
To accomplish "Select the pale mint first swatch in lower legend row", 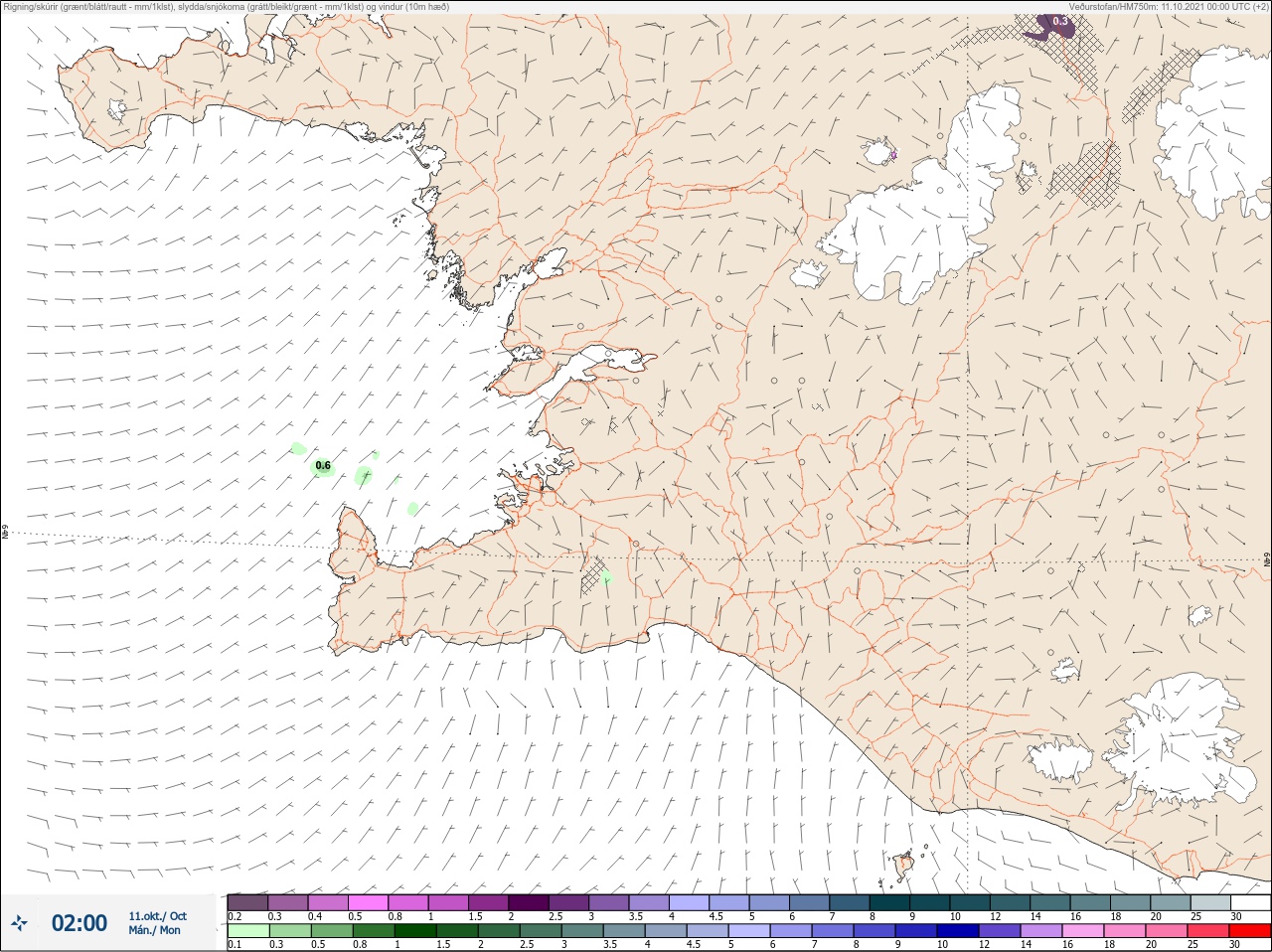I will (x=247, y=931).
